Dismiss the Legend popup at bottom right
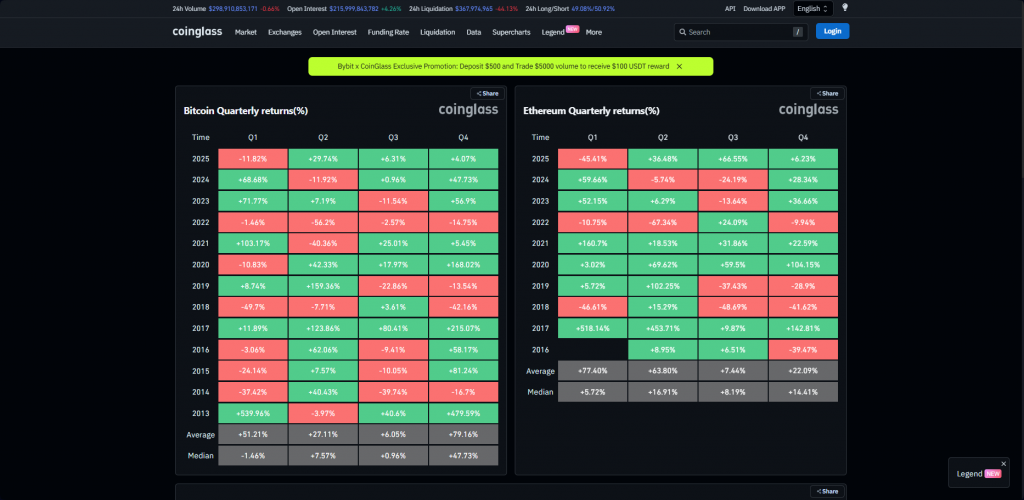This screenshot has width=1024, height=500. (1003, 463)
